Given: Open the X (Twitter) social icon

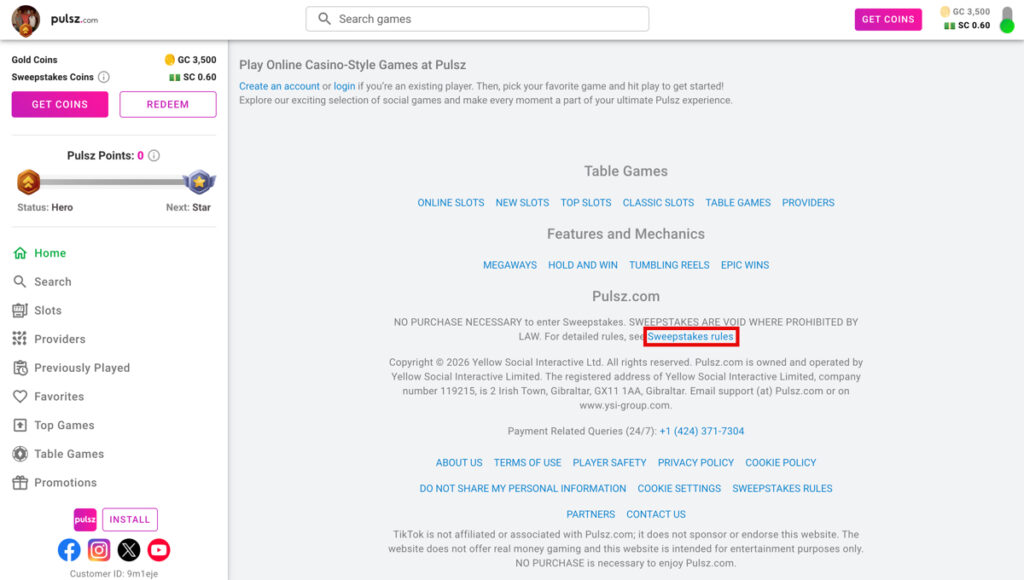Looking at the screenshot, I should (129, 550).
